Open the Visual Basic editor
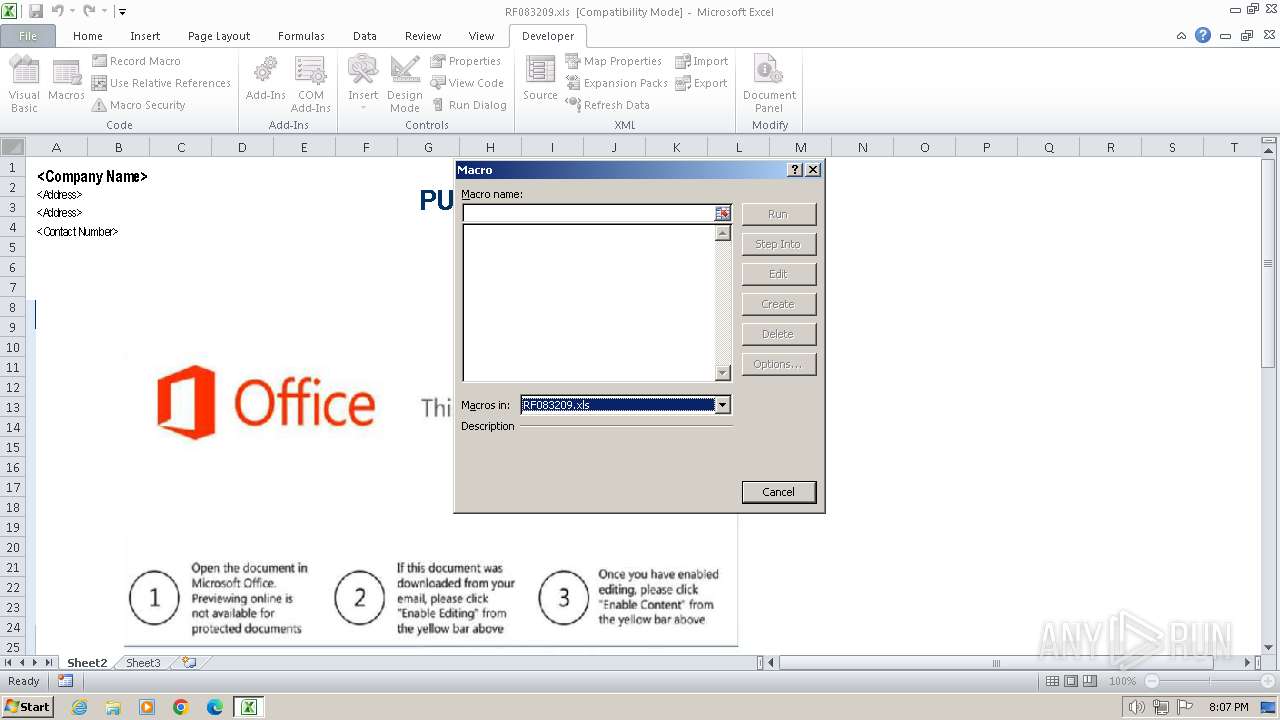The image size is (1280, 720). (x=24, y=84)
